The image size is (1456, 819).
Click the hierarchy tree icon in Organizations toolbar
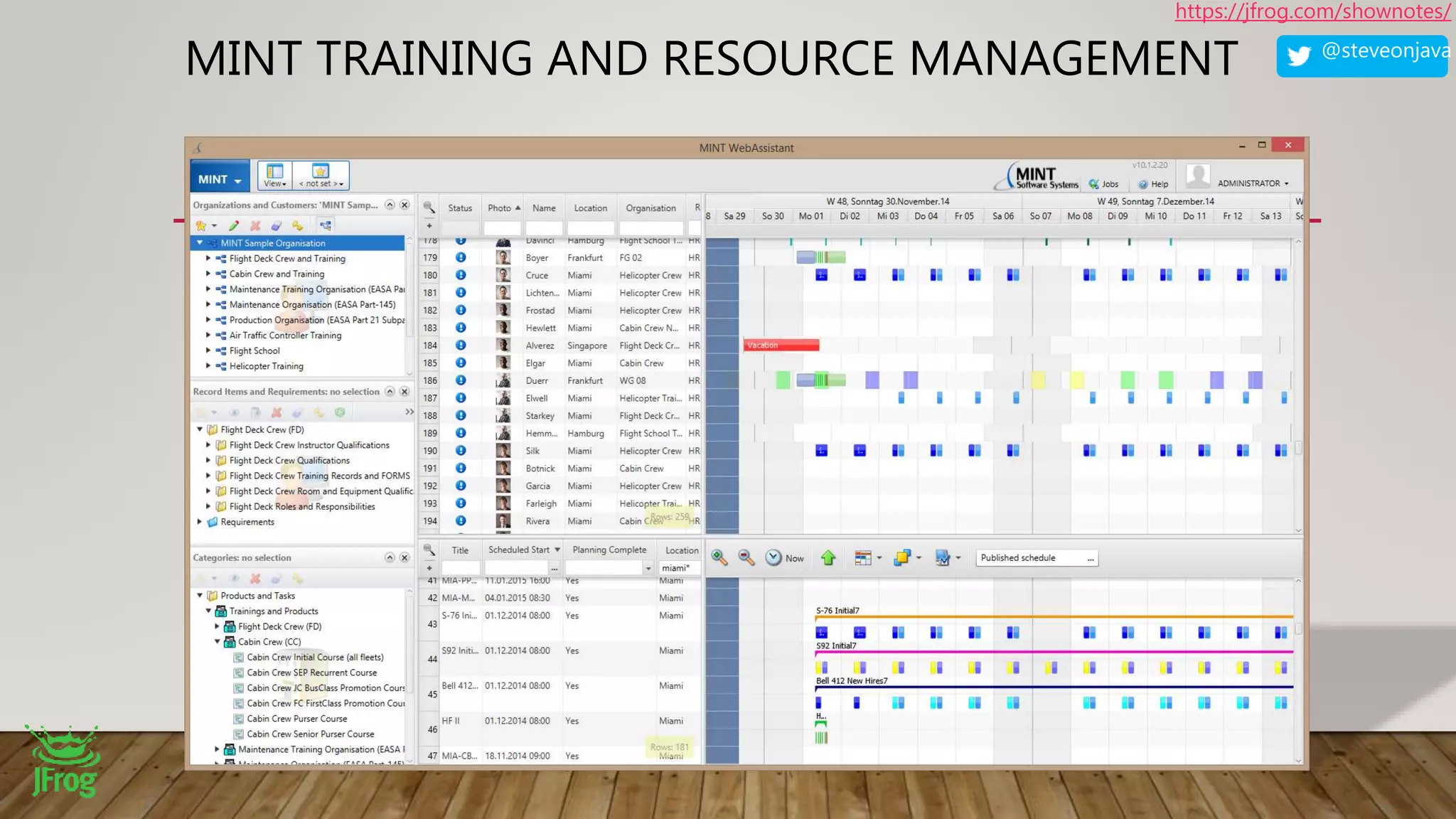(326, 225)
